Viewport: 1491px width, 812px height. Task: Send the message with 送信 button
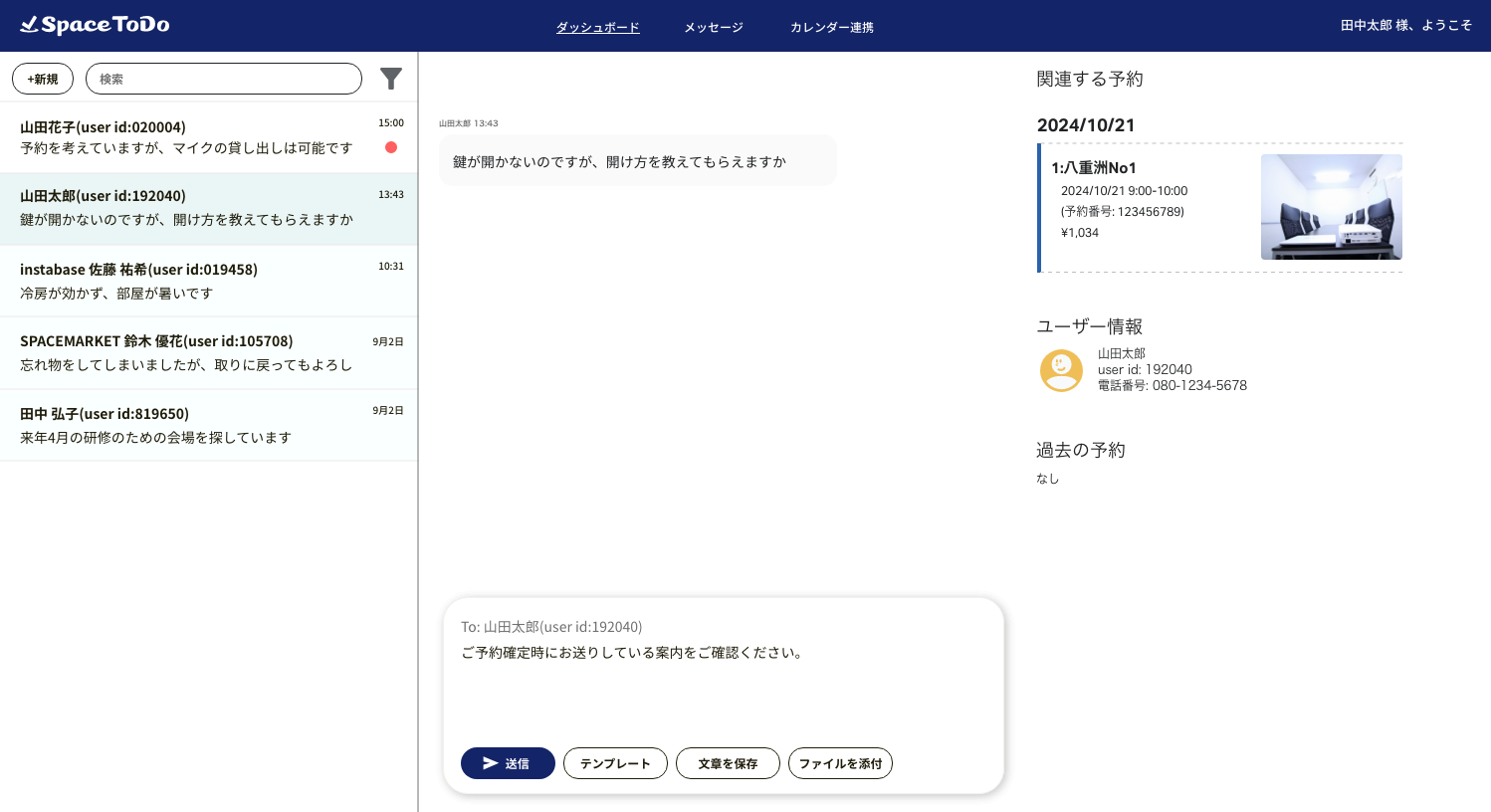[x=508, y=763]
